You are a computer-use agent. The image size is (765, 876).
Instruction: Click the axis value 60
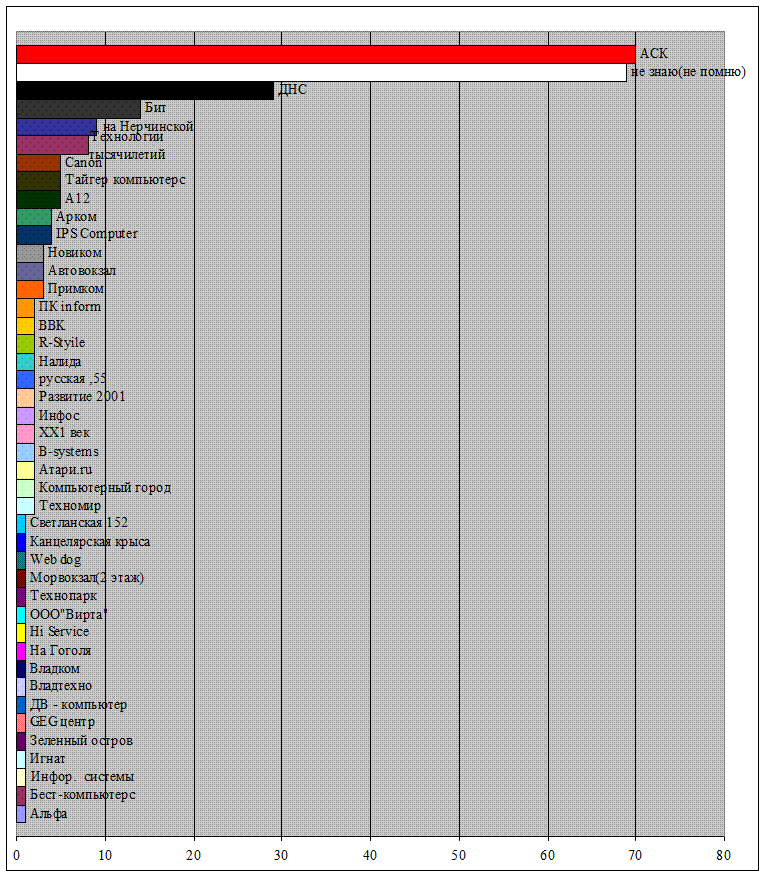[548, 855]
